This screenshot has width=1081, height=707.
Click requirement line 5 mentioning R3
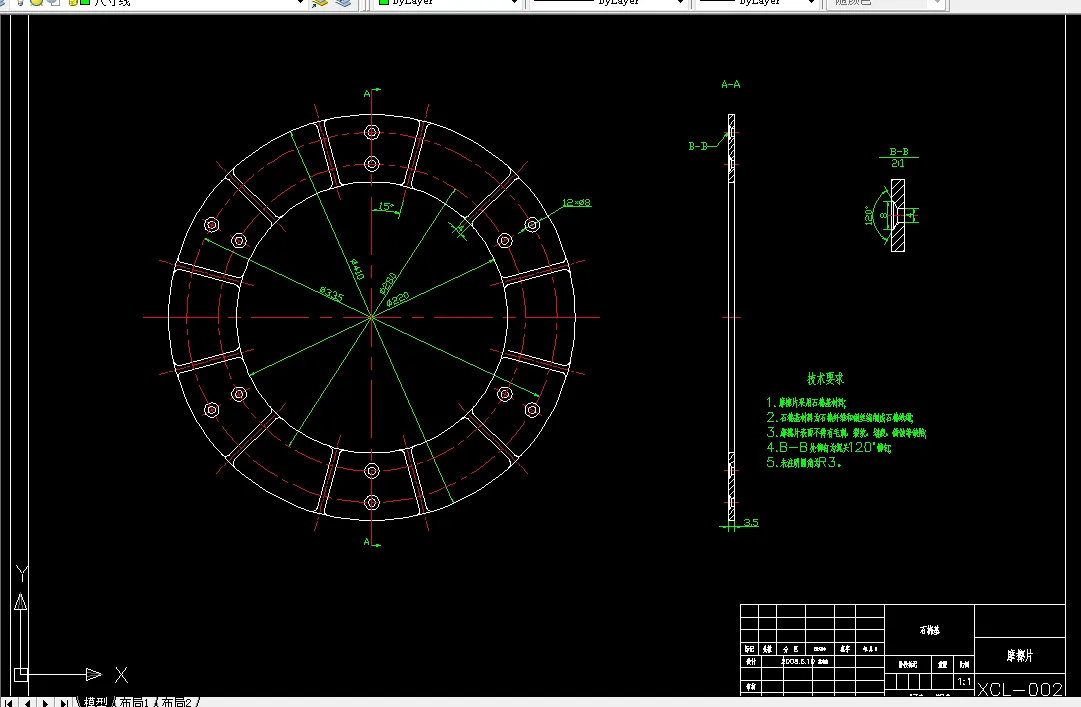(804, 463)
